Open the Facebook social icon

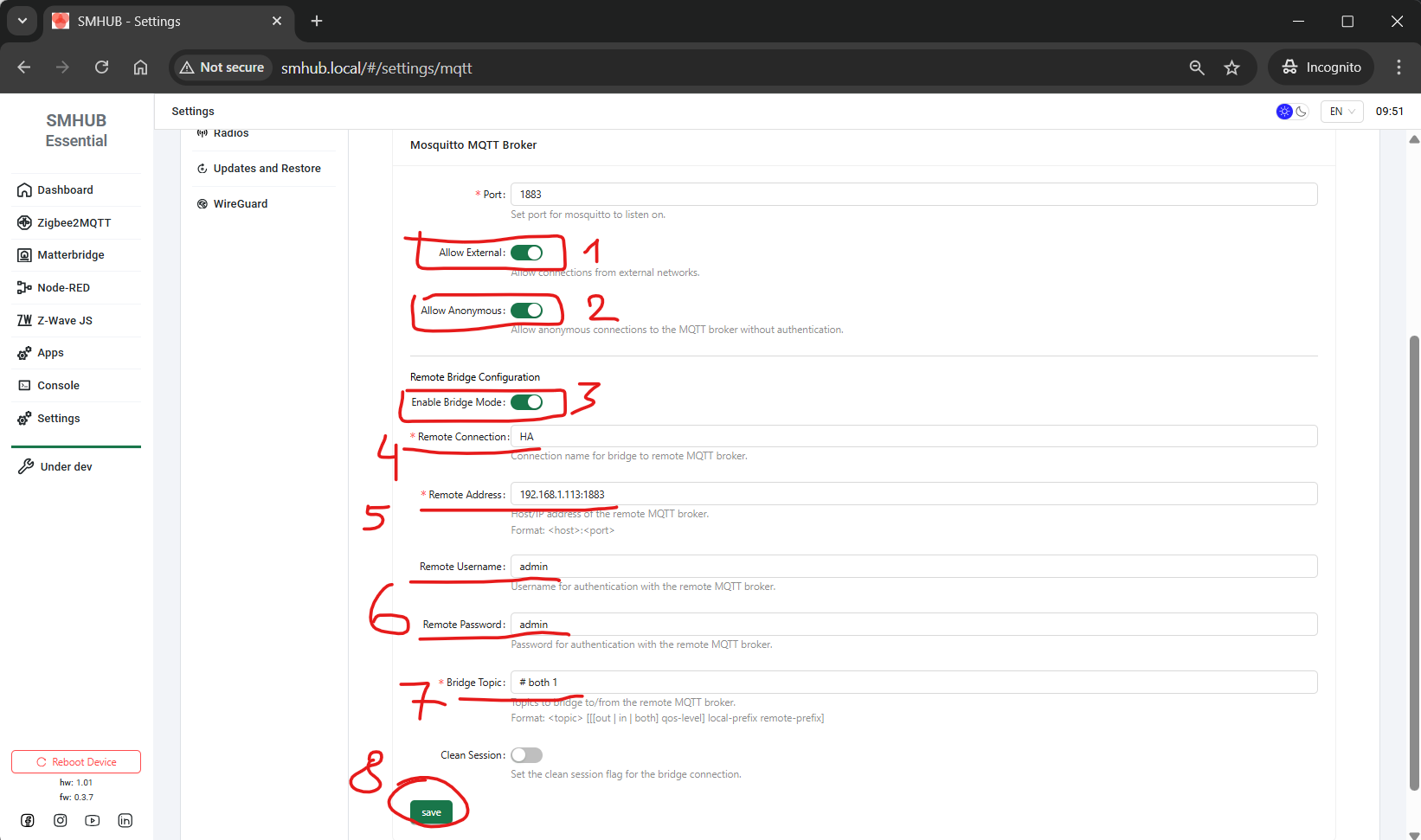tap(28, 820)
